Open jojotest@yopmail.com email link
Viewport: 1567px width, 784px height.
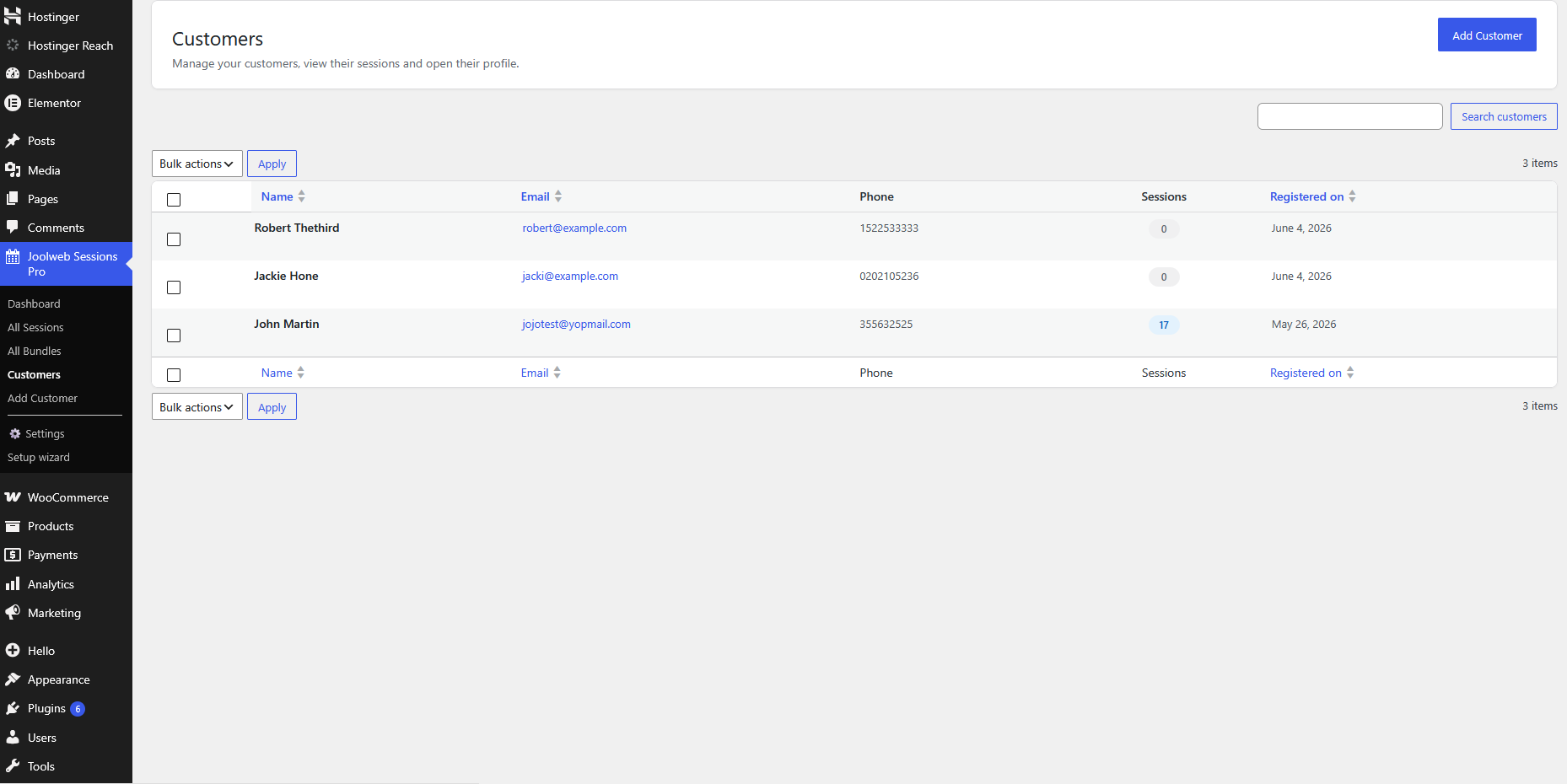(576, 324)
